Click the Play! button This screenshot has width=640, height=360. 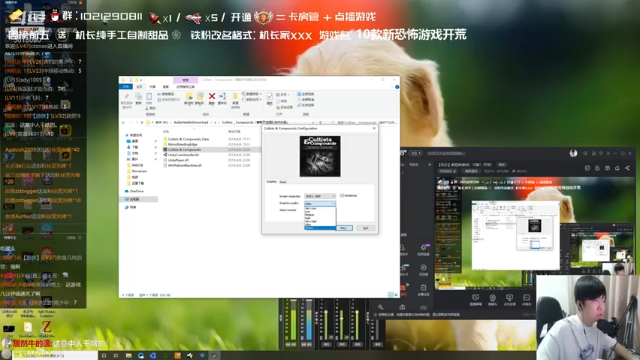[344, 228]
